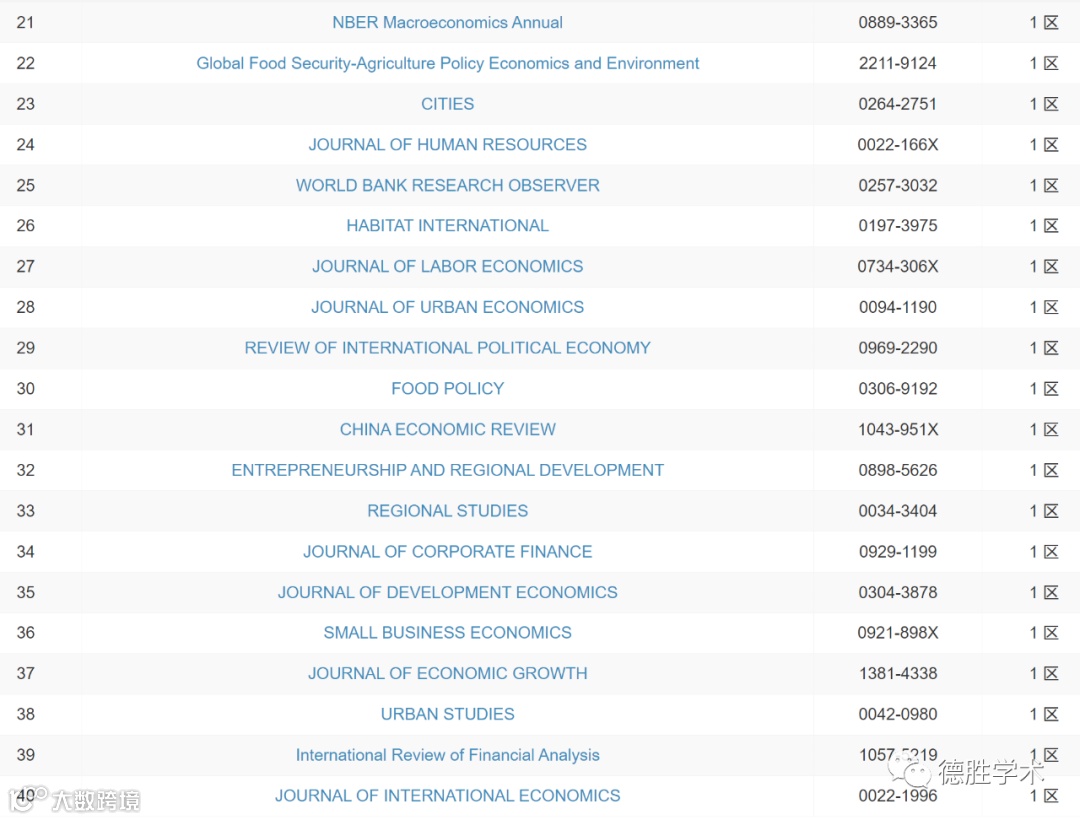Click zone 1区 in FOOD POLICY row
The image size is (1080, 820).
click(1043, 388)
